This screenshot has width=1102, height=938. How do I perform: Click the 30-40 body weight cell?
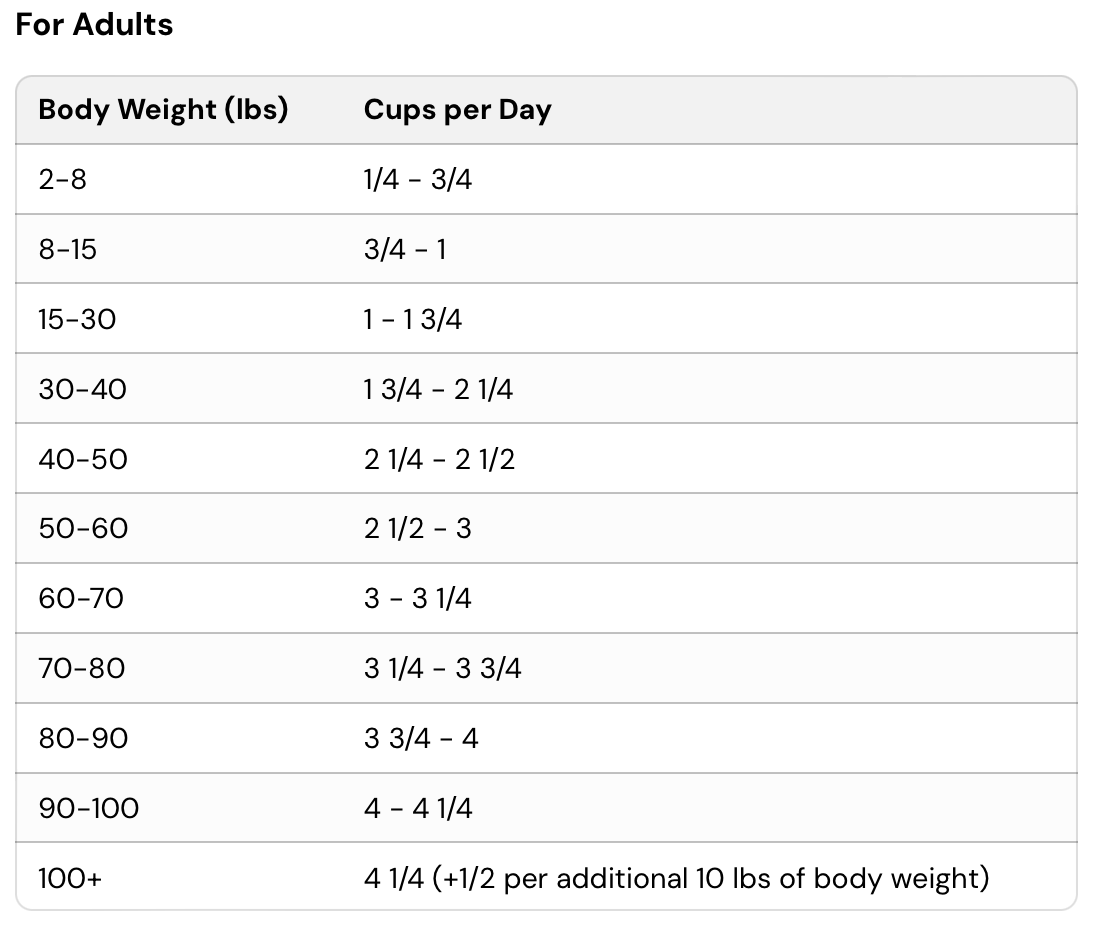point(82,389)
